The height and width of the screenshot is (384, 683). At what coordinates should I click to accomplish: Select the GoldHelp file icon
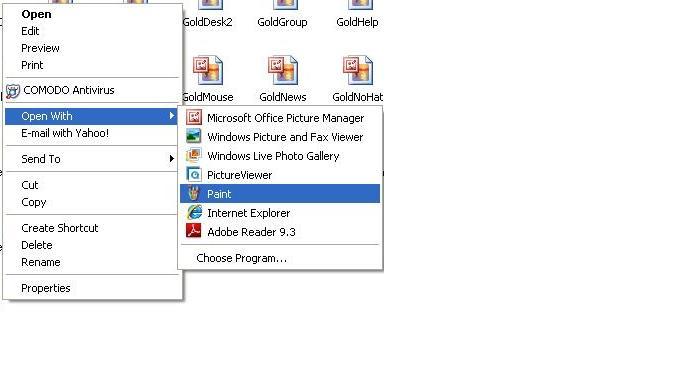tap(360, 5)
